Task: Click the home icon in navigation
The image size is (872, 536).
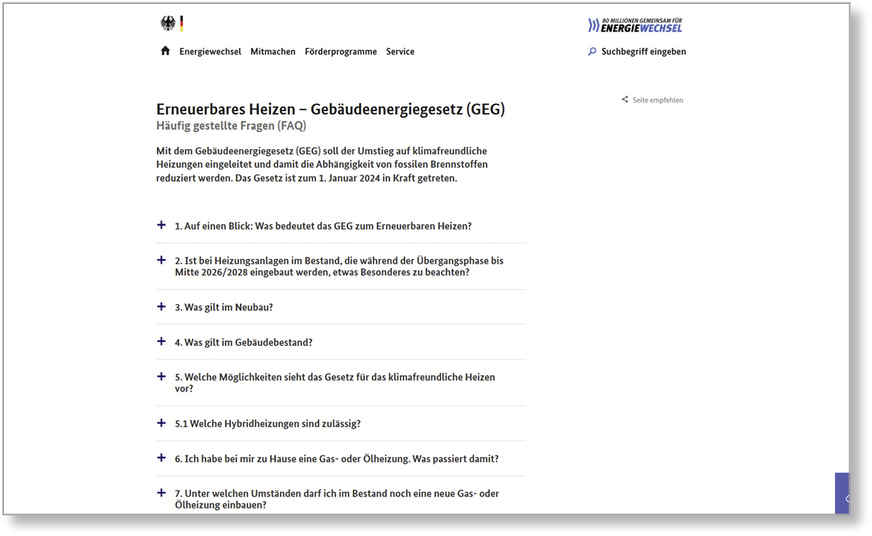Action: click(x=165, y=51)
